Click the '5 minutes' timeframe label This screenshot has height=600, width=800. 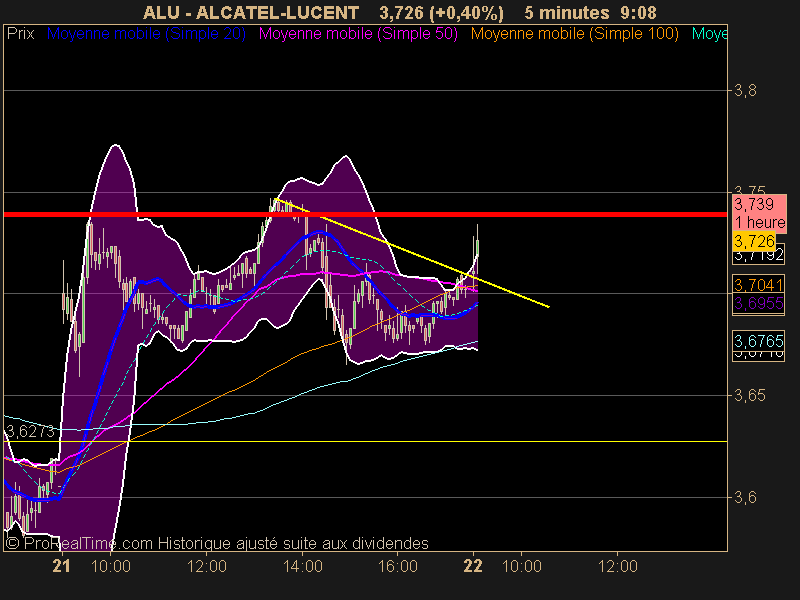[567, 12]
